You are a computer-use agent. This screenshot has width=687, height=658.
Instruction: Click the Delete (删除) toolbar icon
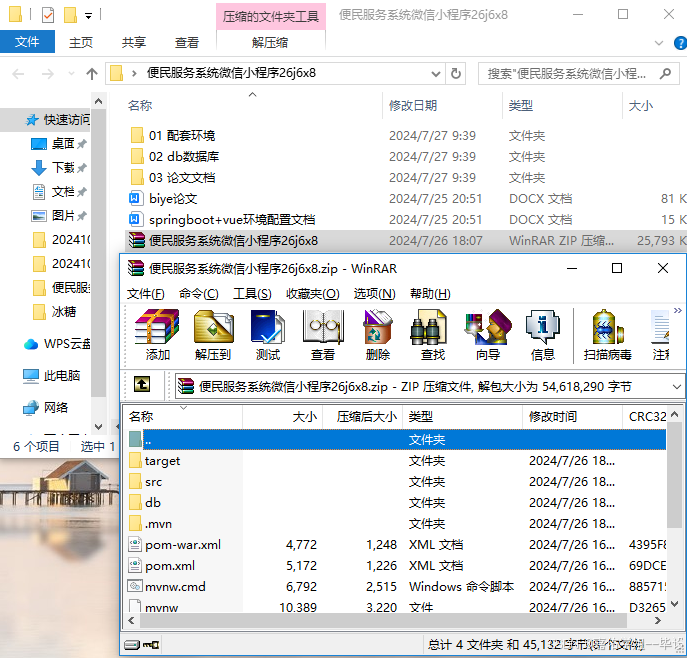coord(378,335)
